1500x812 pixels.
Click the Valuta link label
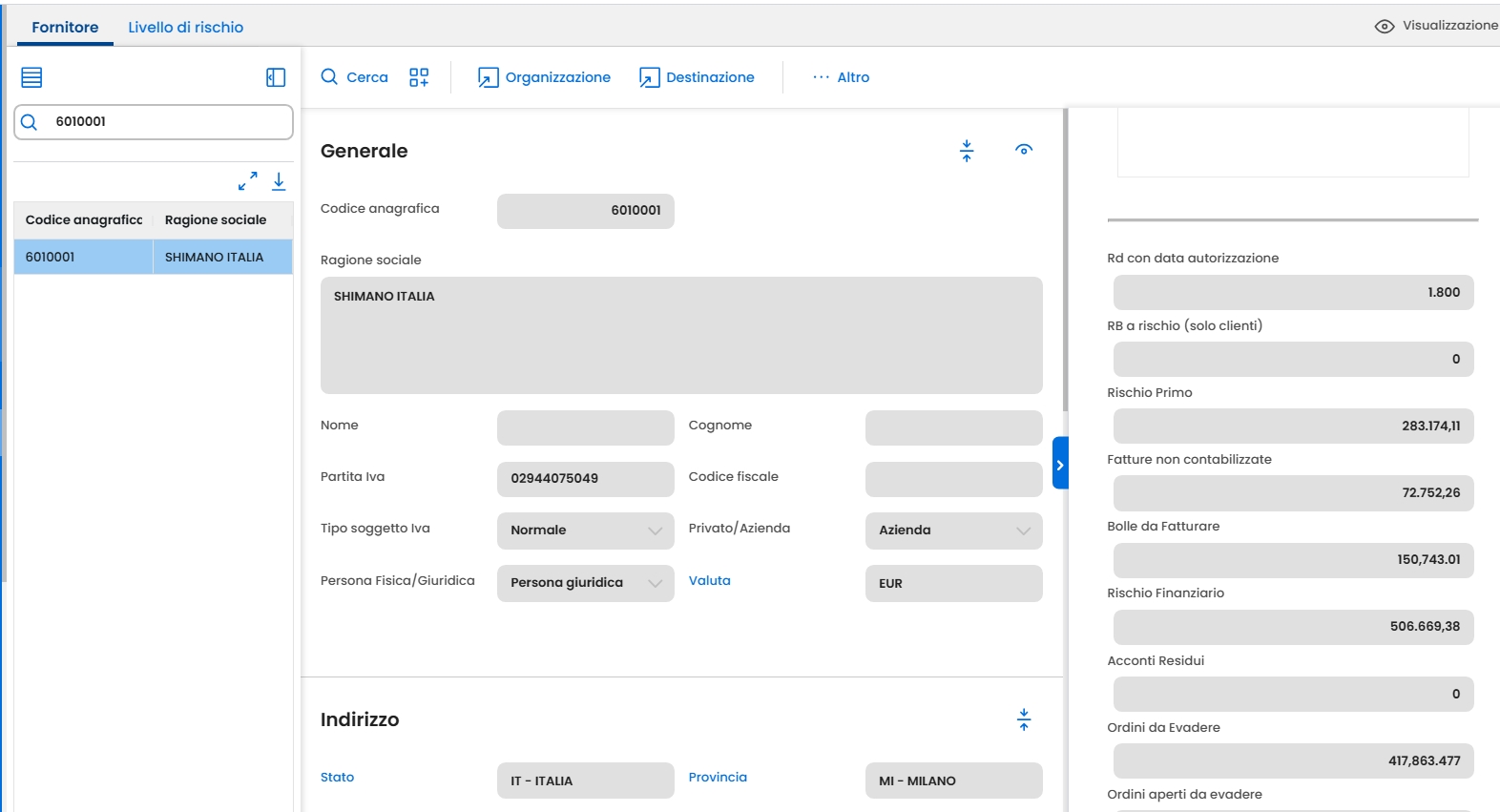(710, 580)
